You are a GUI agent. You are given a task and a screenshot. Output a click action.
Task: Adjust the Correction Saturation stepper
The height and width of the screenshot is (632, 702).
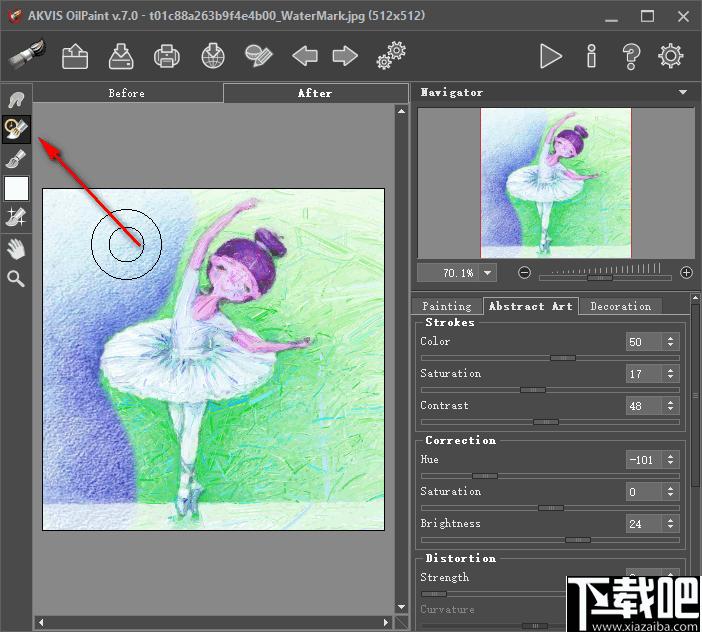click(670, 492)
